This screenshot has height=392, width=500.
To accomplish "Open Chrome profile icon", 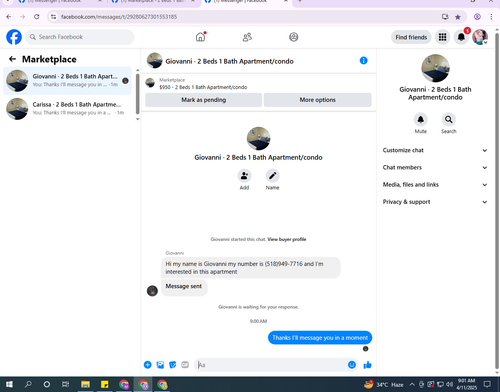I will coord(477,17).
